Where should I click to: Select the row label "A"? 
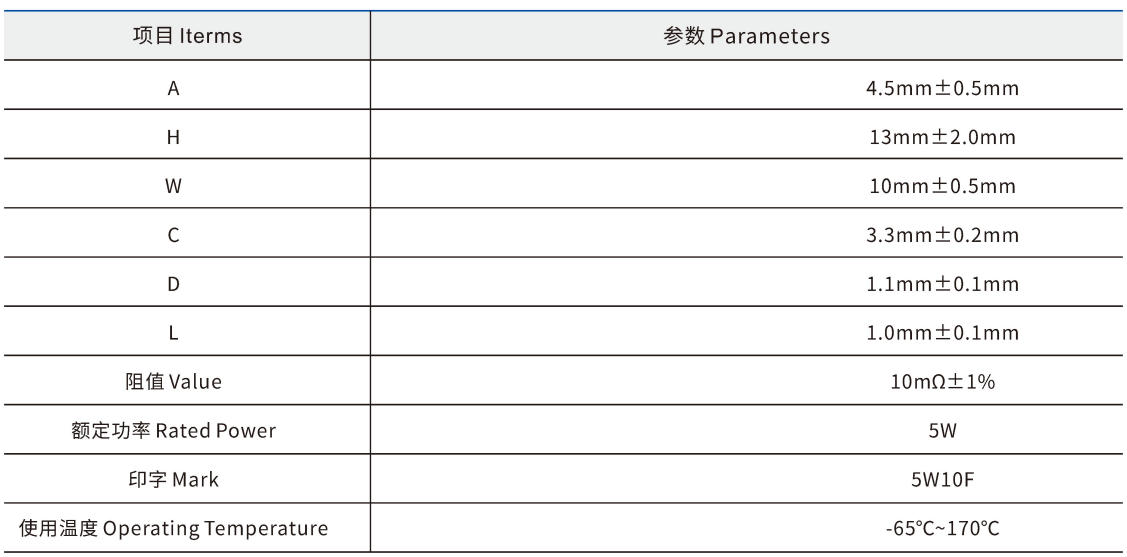(x=173, y=88)
